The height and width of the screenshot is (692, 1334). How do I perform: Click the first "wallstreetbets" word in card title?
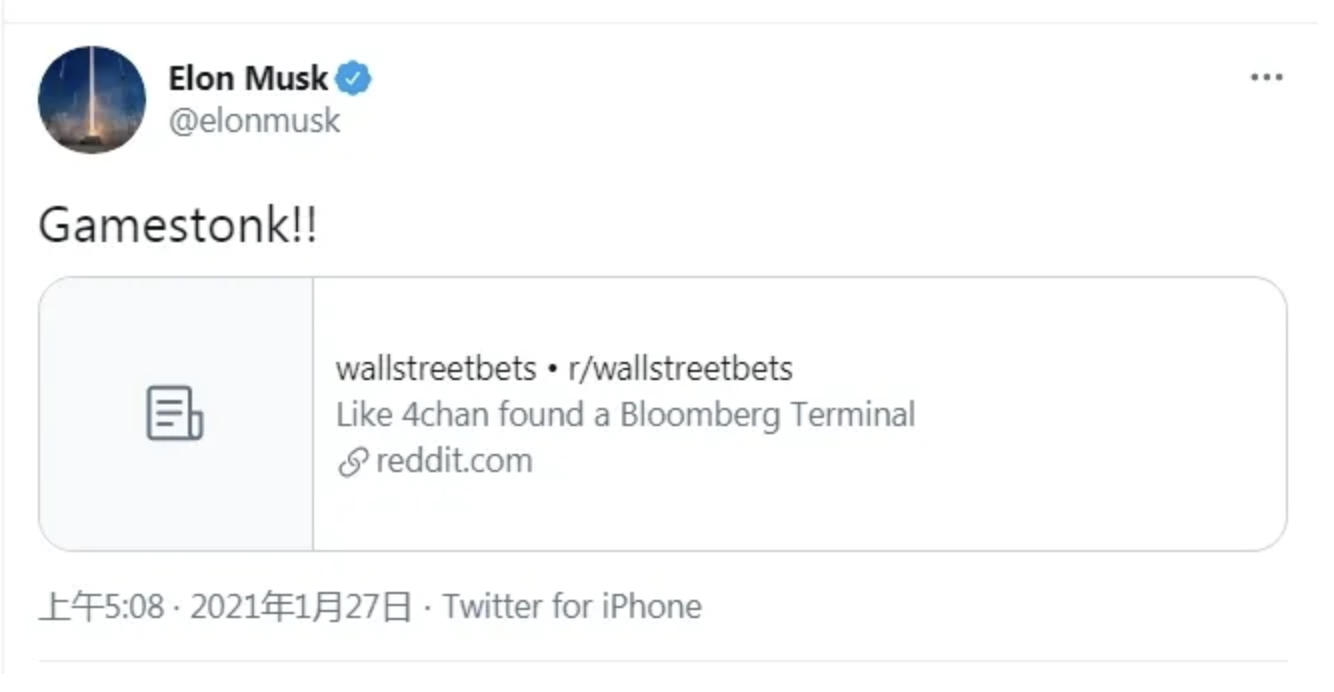tap(436, 369)
